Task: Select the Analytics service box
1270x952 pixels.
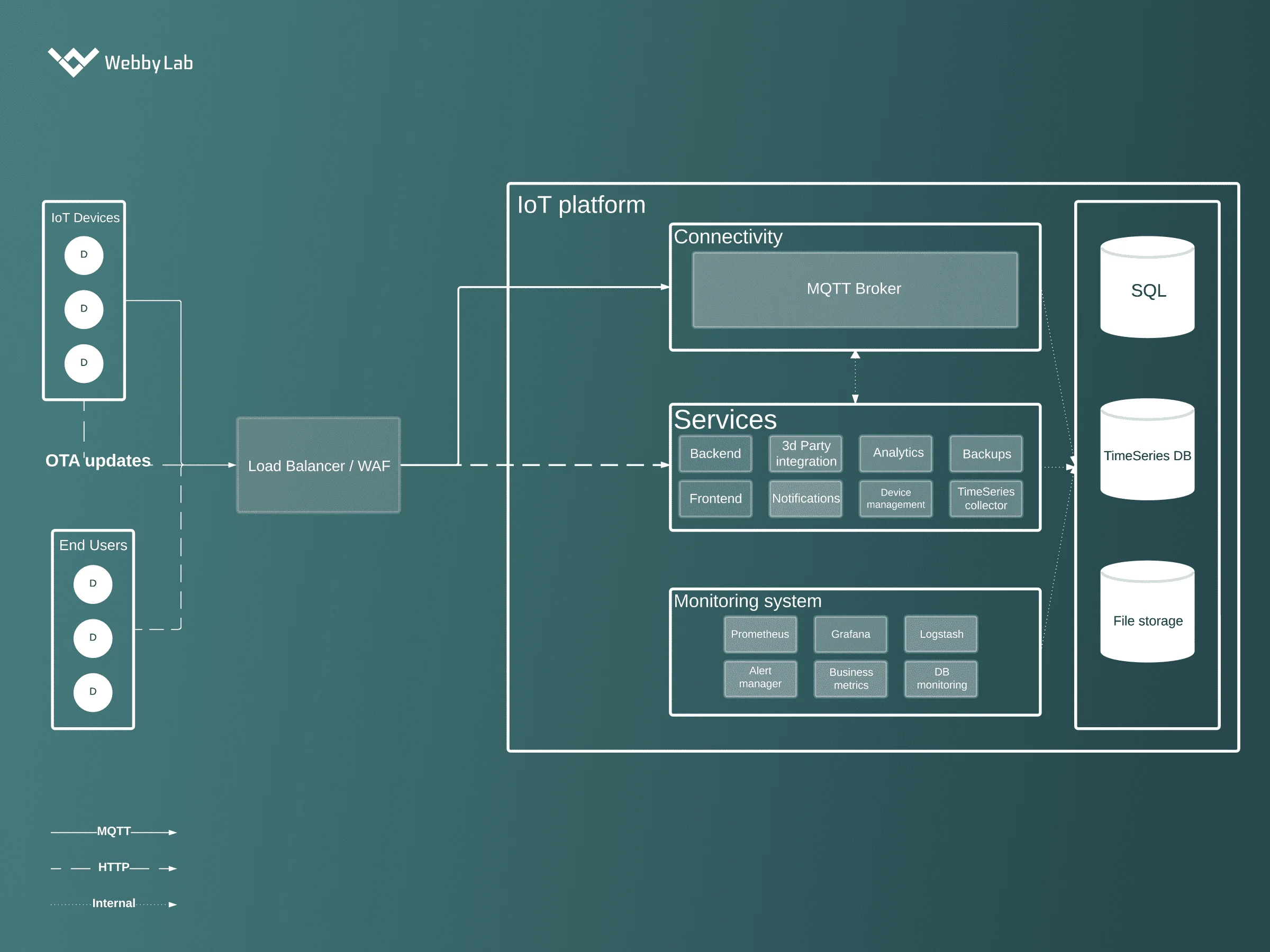Action: 896,453
